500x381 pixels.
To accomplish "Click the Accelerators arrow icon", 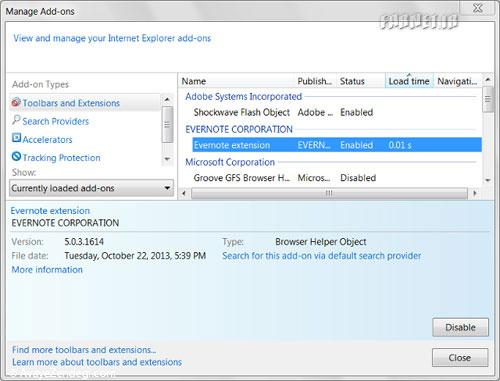I will (x=16, y=138).
